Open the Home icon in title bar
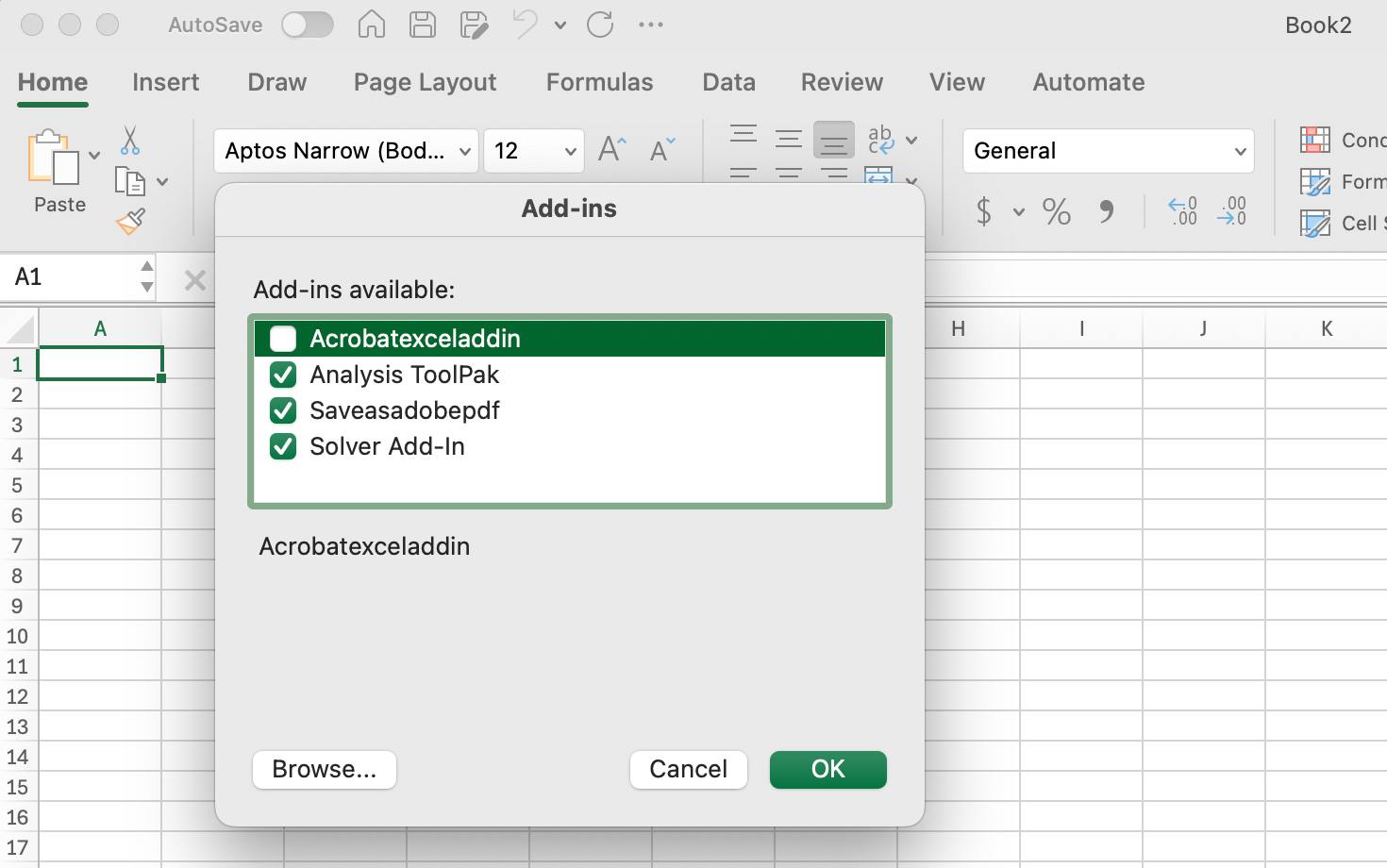 [x=372, y=25]
